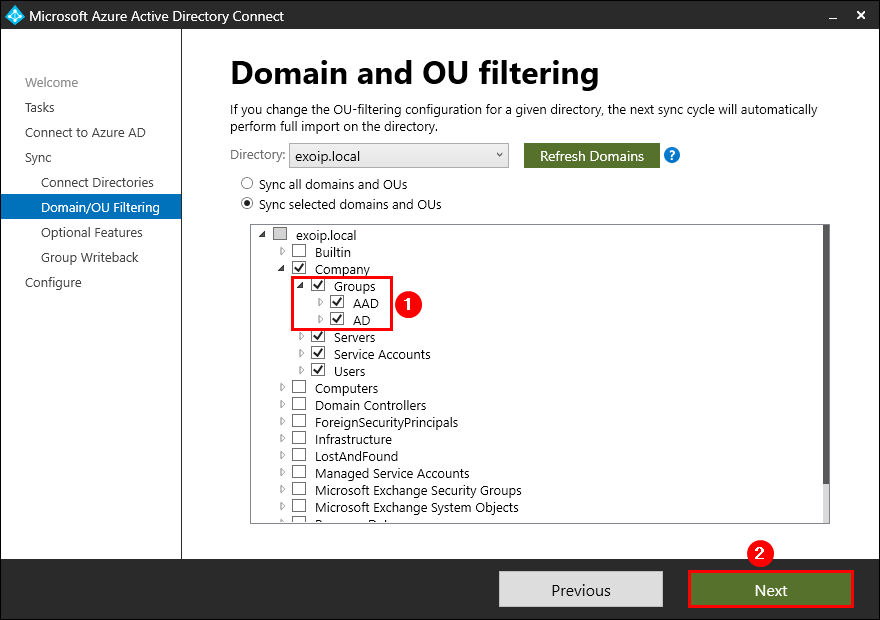This screenshot has width=880, height=620.
Task: Go to Optional Features step
Action: (x=92, y=232)
